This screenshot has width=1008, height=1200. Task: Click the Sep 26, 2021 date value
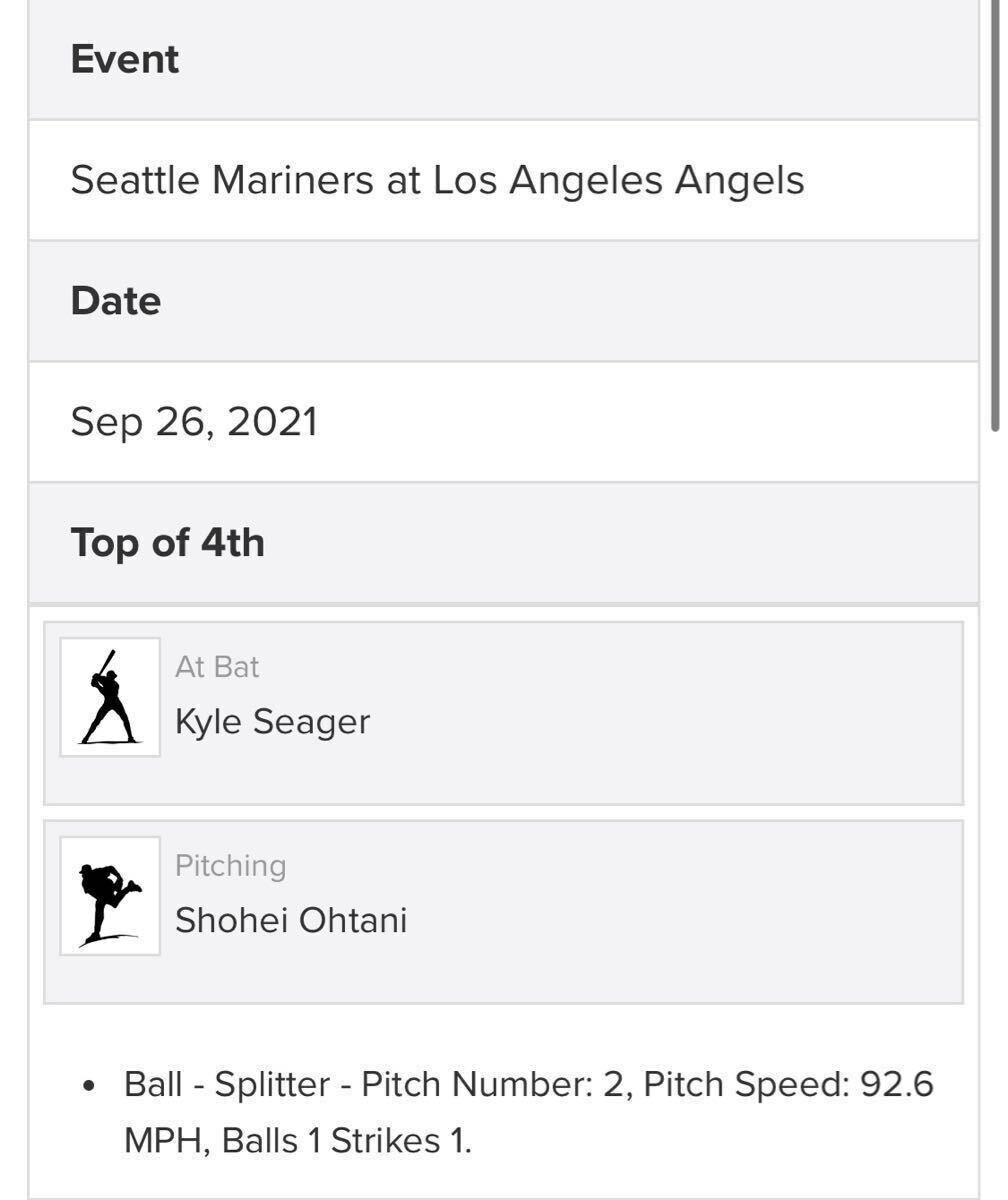point(194,422)
